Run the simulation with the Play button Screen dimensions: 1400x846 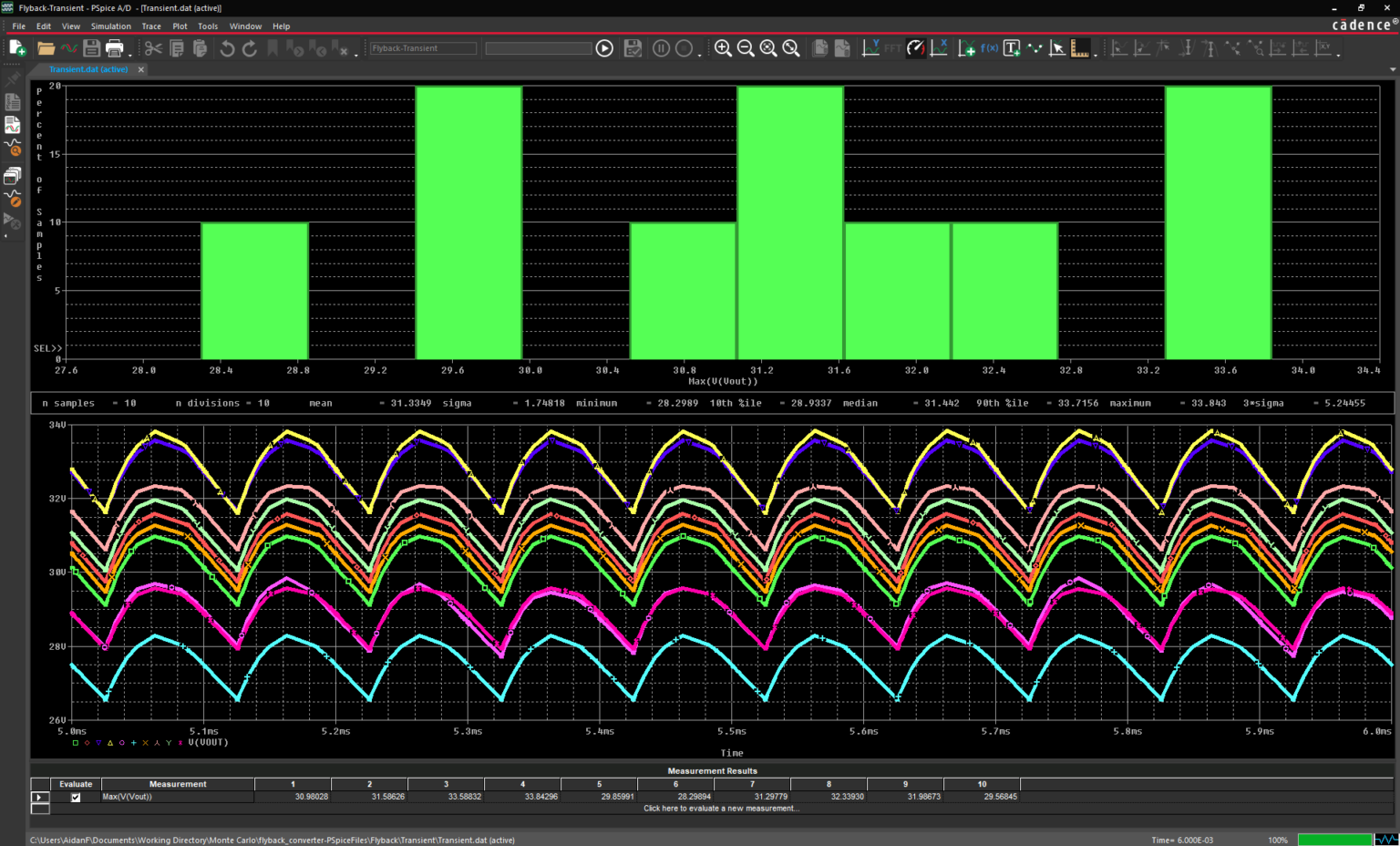(604, 48)
